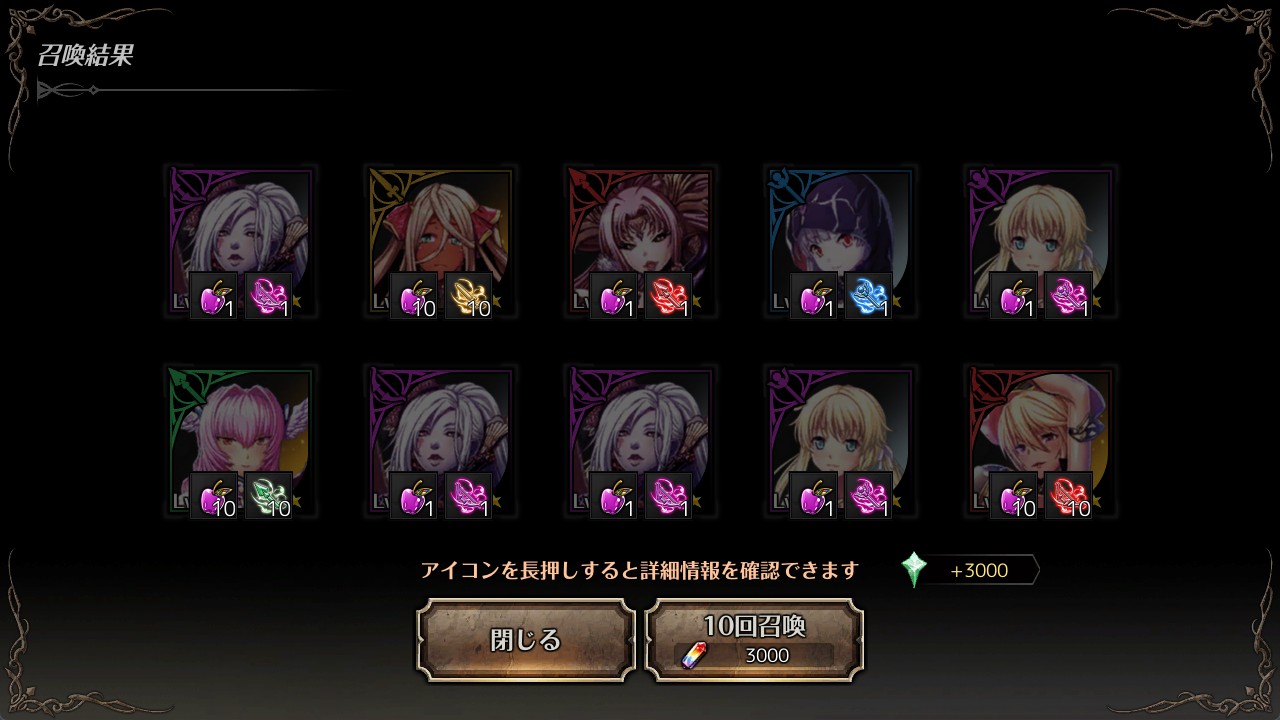Image resolution: width=1280 pixels, height=720 pixels.
Task: Tap the 閉じる close button
Action: [x=526, y=640]
